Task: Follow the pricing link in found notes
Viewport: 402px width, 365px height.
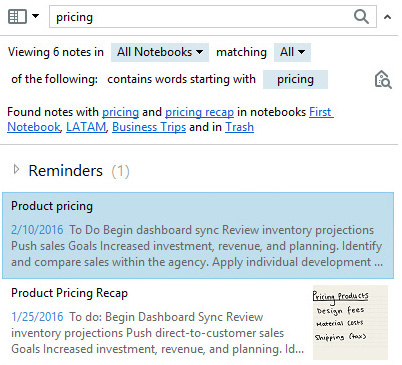Action: (120, 112)
